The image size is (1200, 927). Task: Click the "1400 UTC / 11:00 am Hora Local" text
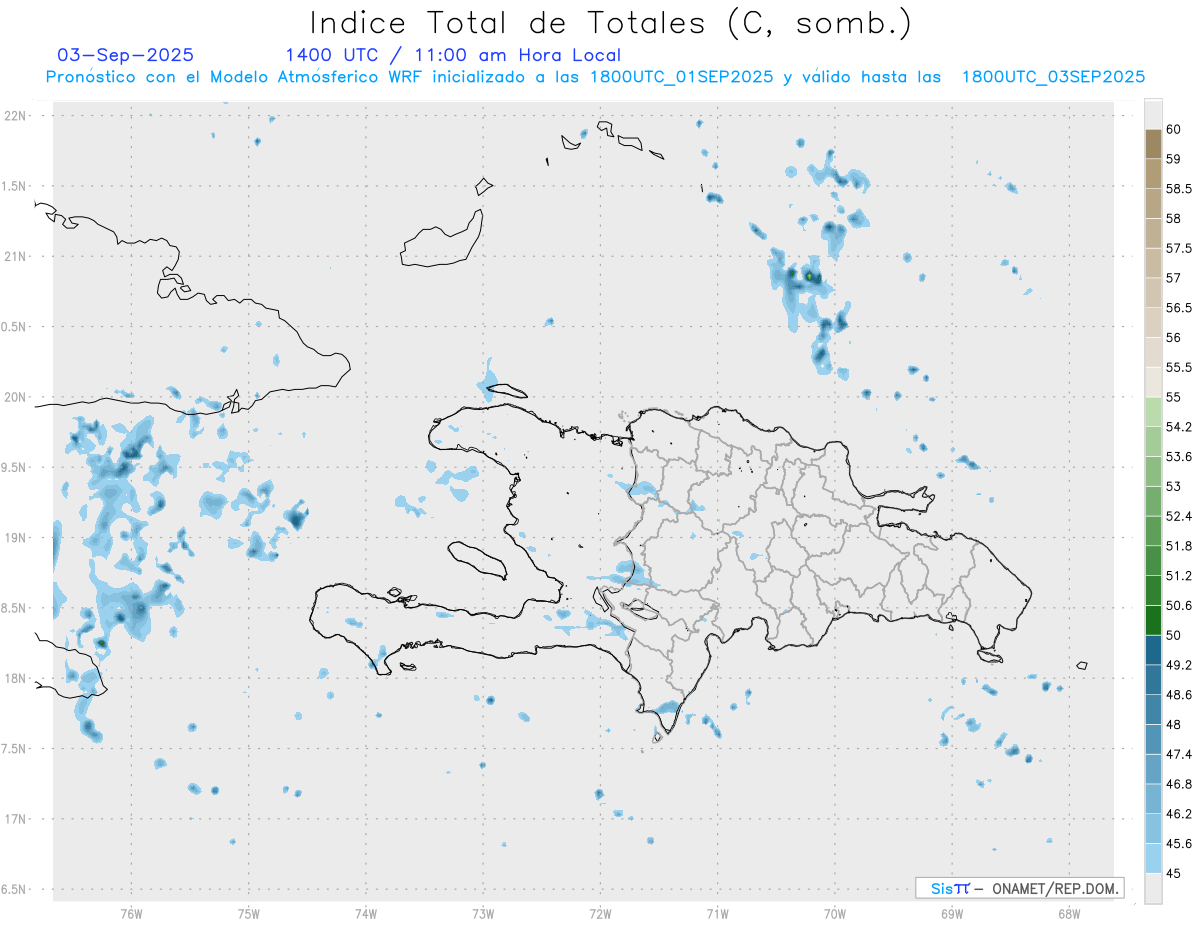[x=453, y=55]
